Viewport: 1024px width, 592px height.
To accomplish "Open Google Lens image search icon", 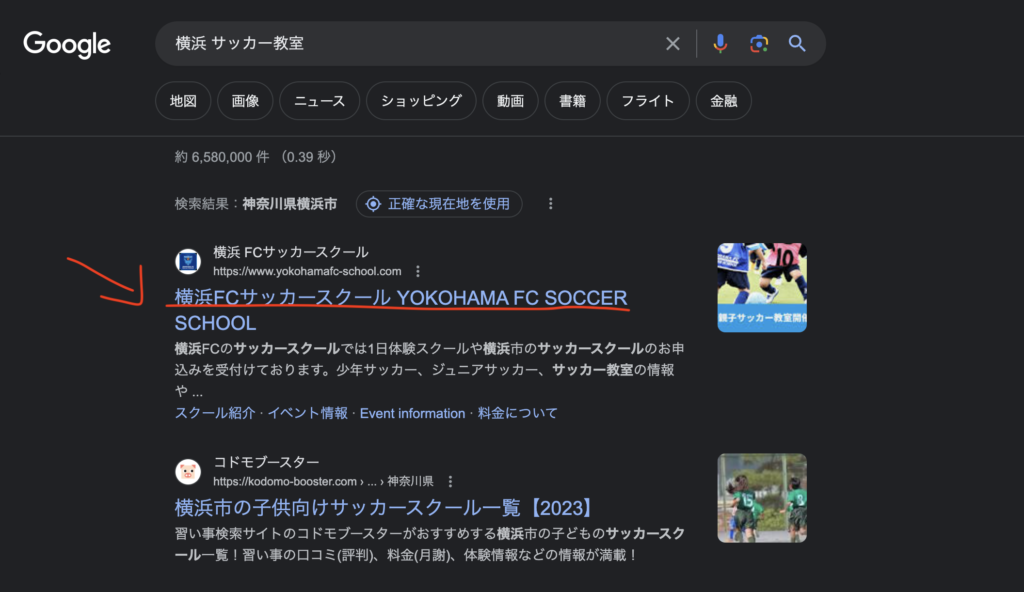I will pyautogui.click(x=758, y=44).
